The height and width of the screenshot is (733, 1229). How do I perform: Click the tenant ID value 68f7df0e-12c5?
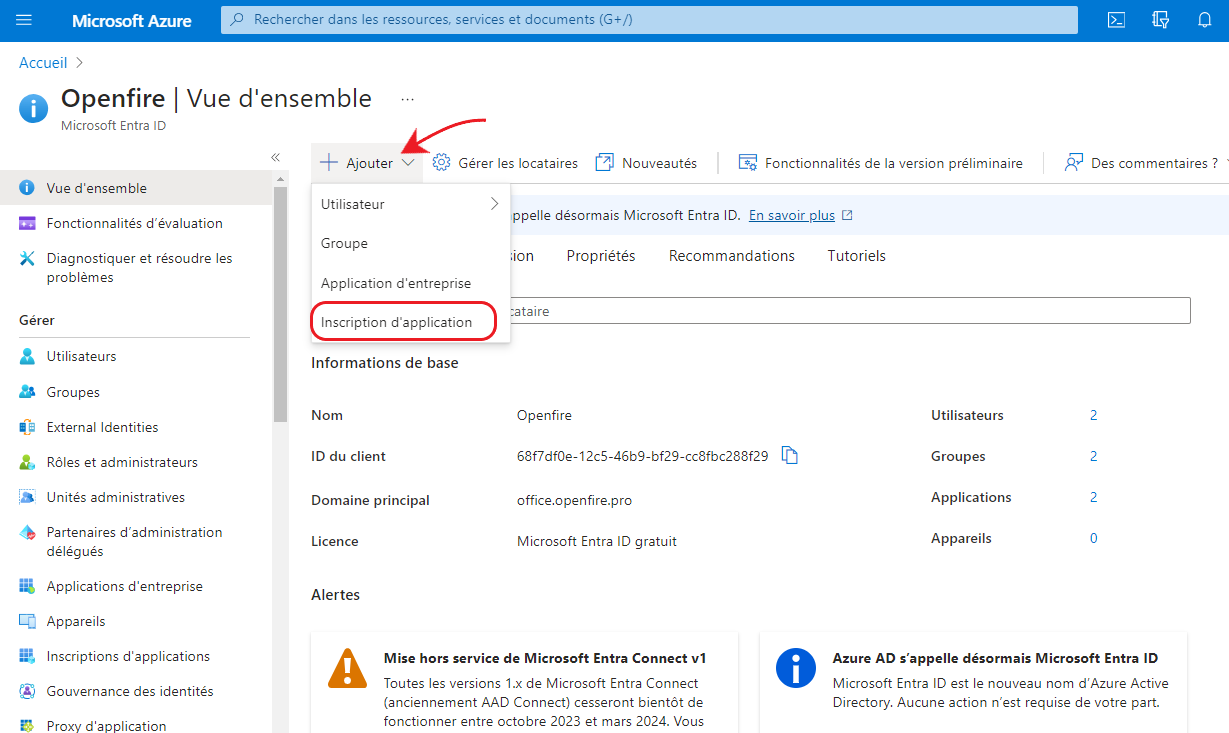tap(642, 456)
